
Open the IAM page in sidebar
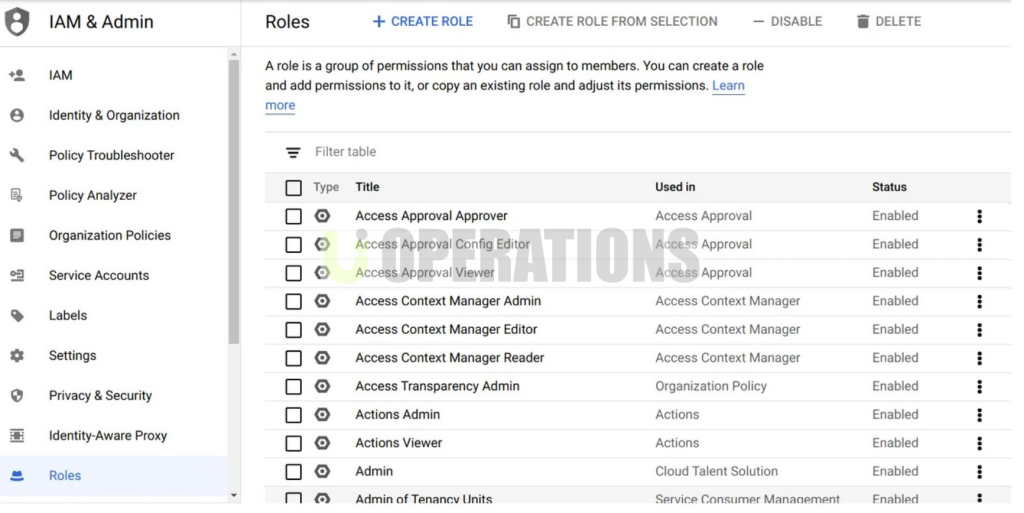pyautogui.click(x=114, y=75)
